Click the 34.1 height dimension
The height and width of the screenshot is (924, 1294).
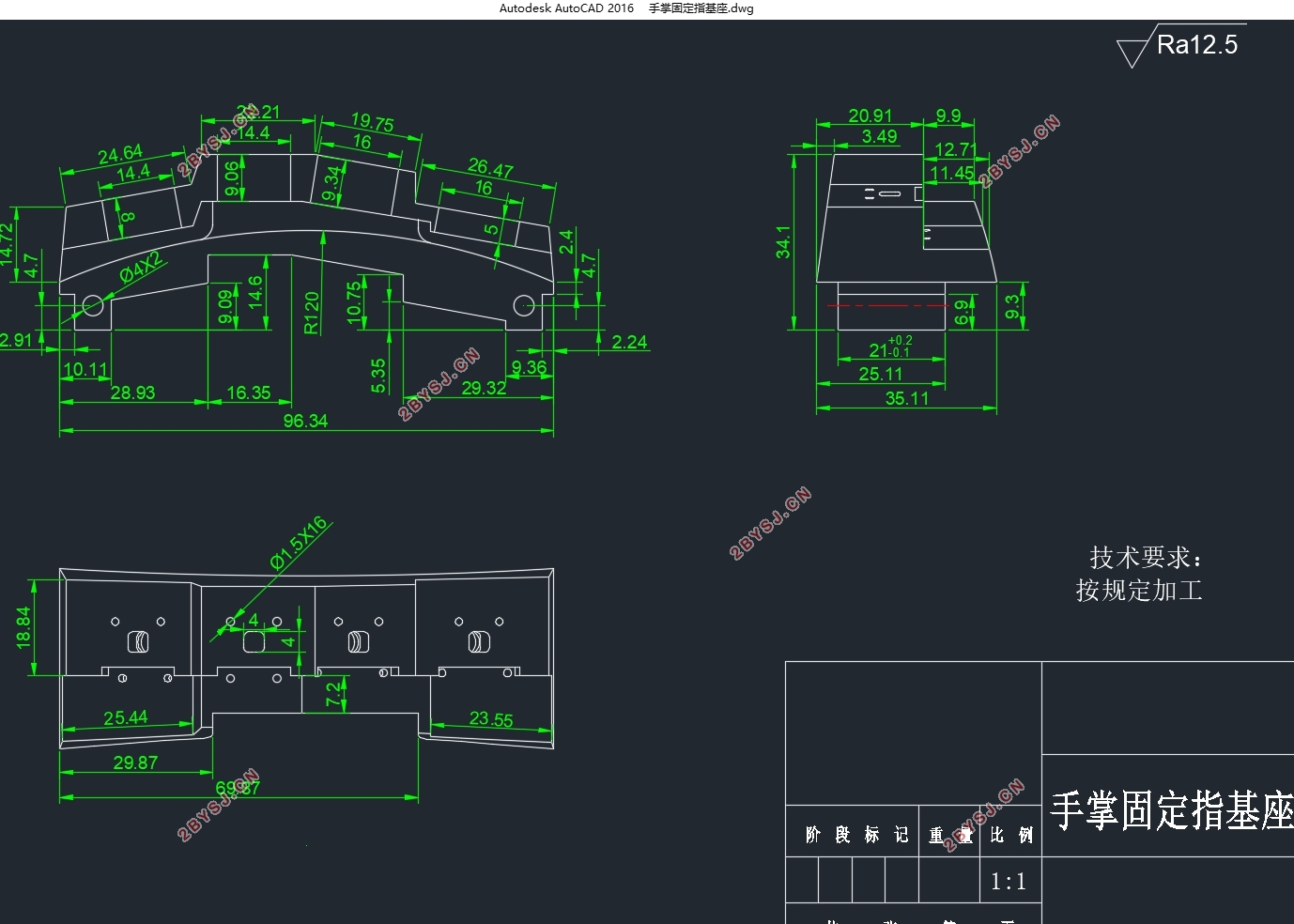(783, 241)
